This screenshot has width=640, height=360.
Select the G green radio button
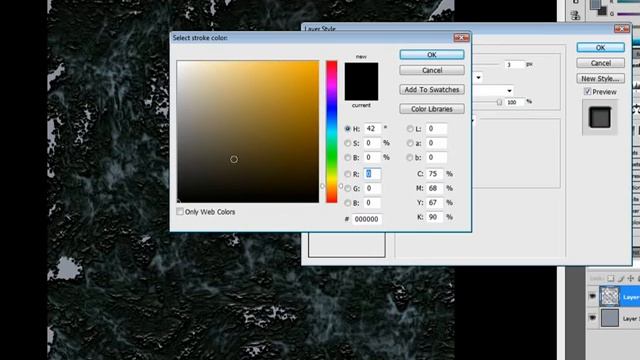coord(347,188)
